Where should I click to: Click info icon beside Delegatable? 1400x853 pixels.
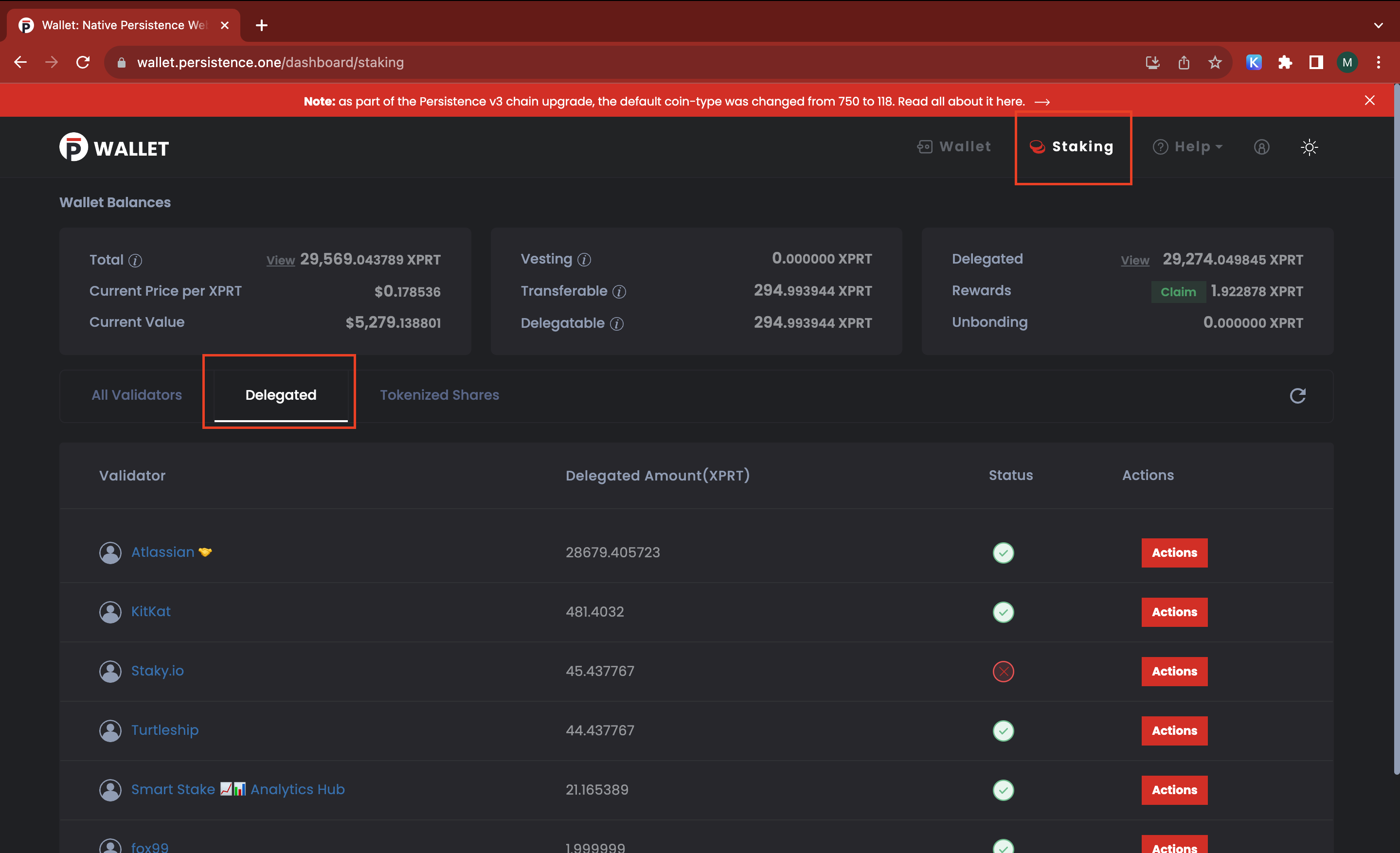coord(616,324)
